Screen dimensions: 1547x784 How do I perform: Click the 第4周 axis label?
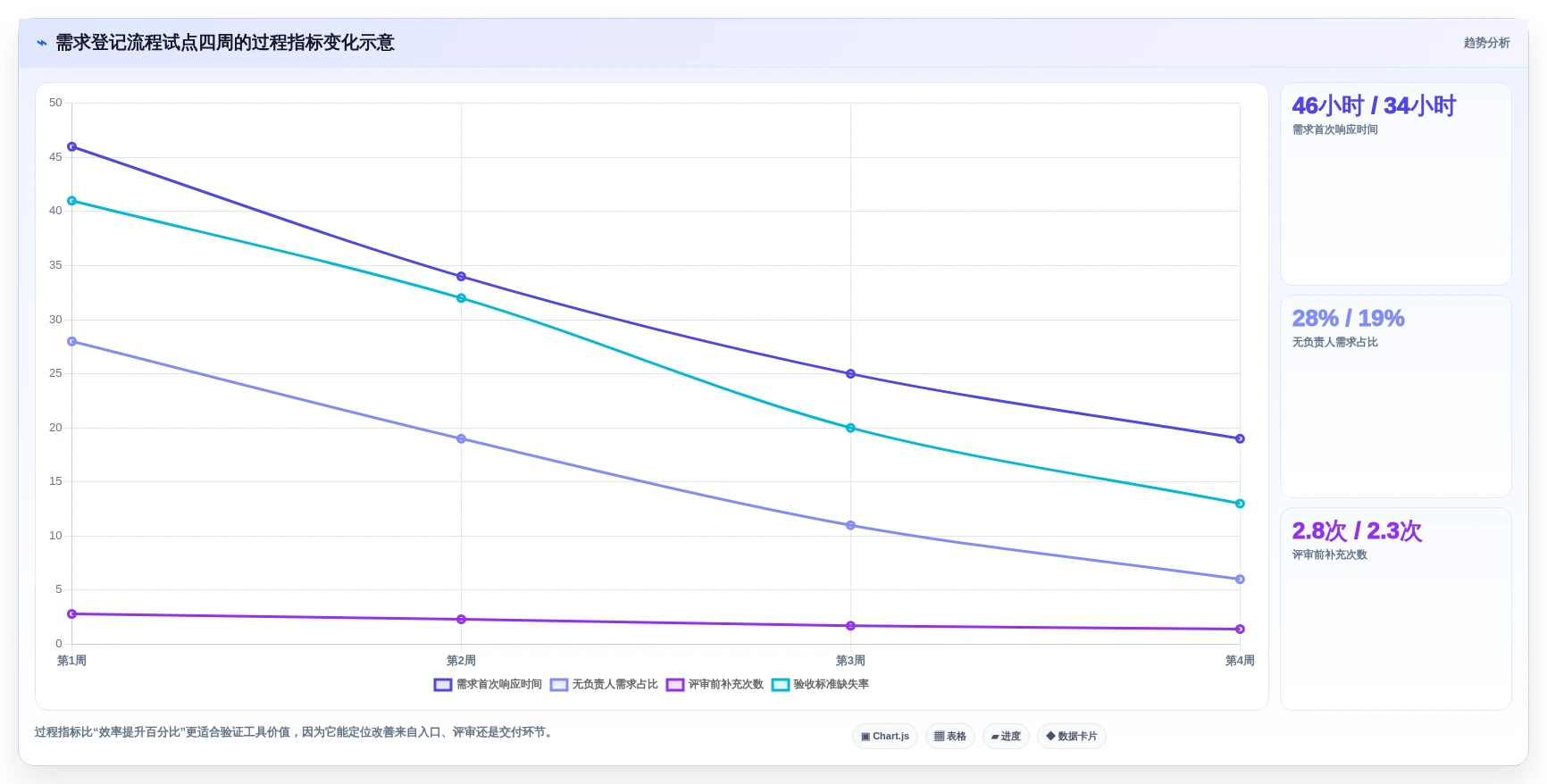click(x=1240, y=661)
